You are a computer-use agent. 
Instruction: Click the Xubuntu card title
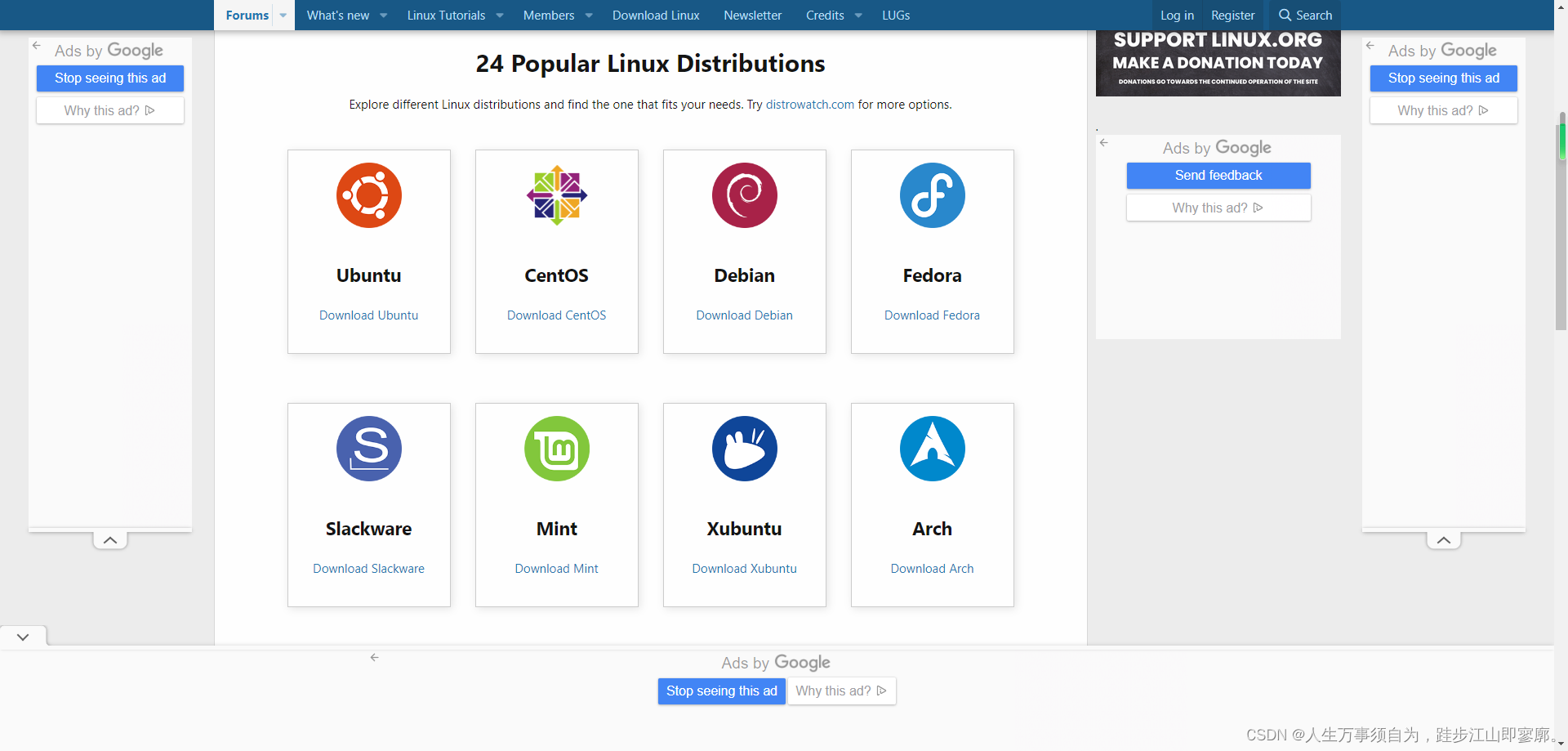[x=744, y=529]
